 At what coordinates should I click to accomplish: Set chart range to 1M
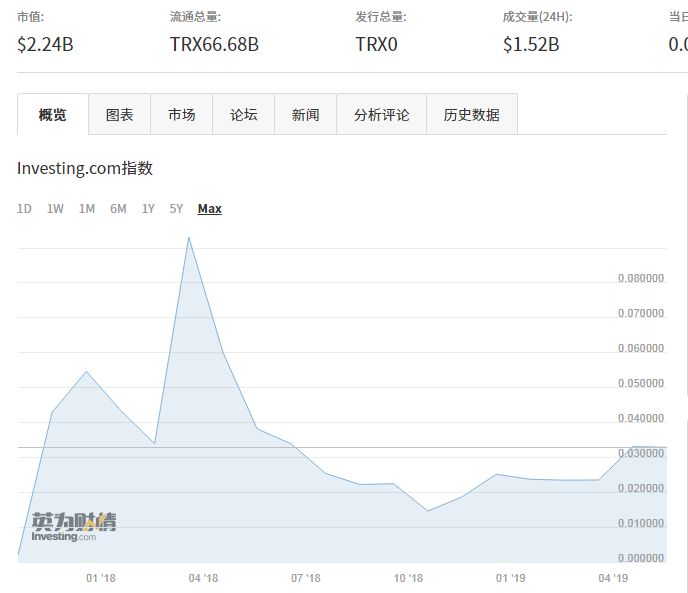click(87, 208)
